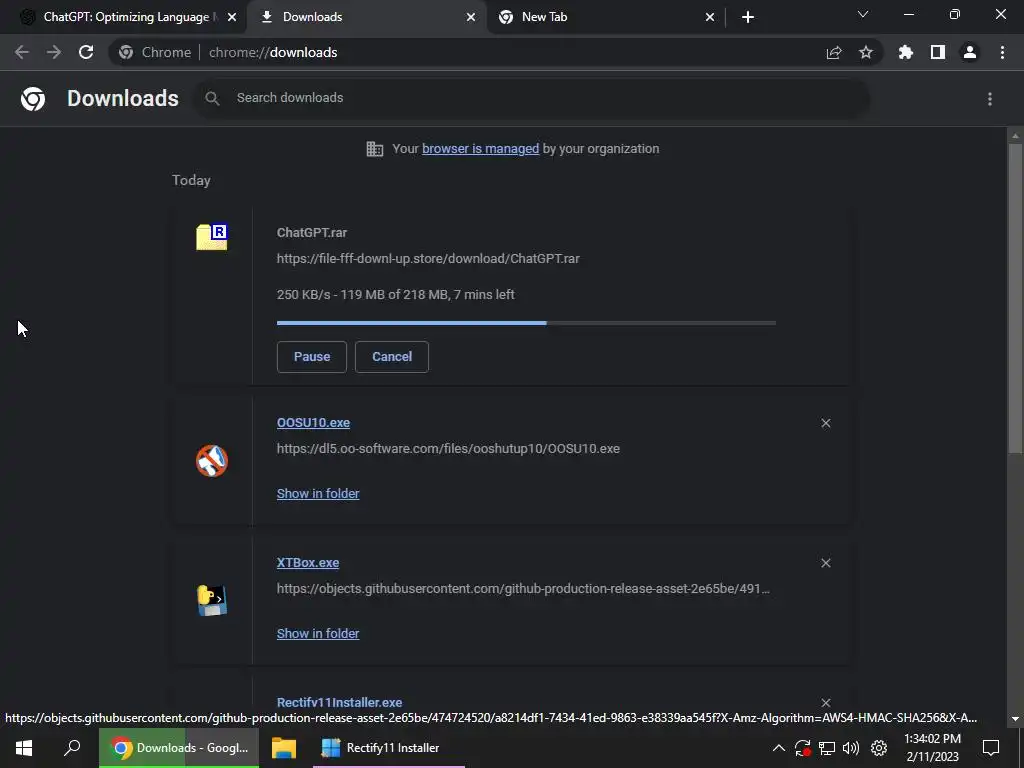Click the XTBox.exe file icon

[212, 601]
